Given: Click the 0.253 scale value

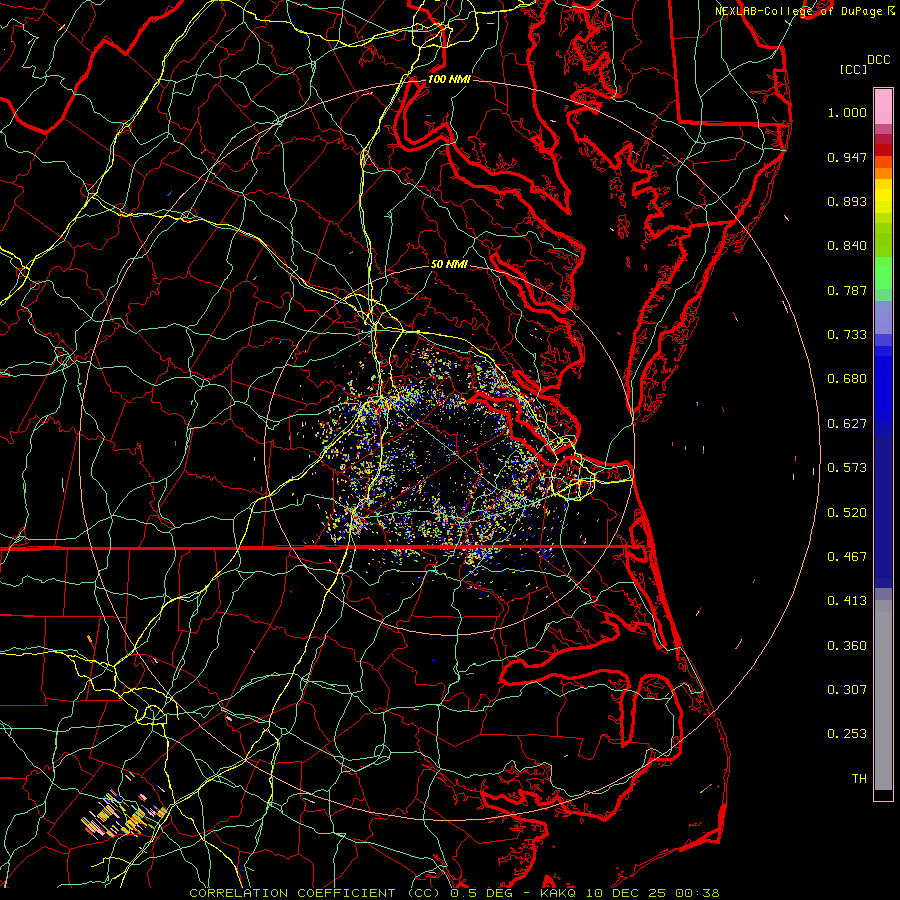Looking at the screenshot, I should click(847, 734).
